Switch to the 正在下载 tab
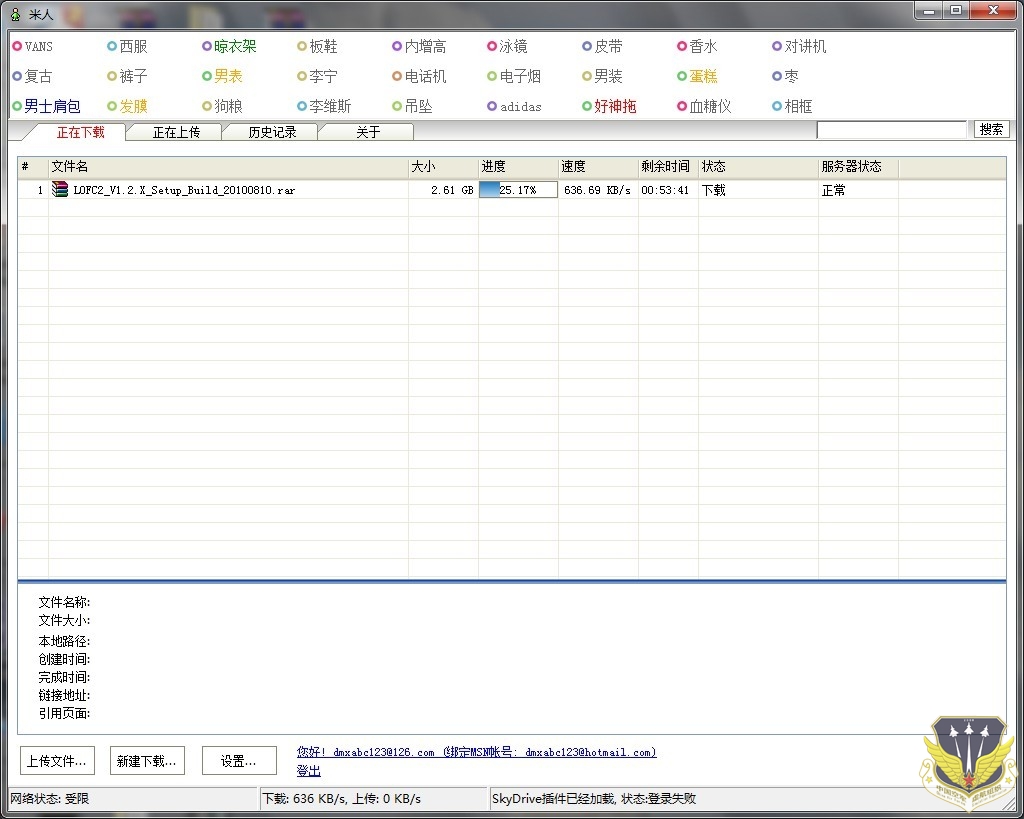Screen dimensions: 1024x819 pos(80,132)
